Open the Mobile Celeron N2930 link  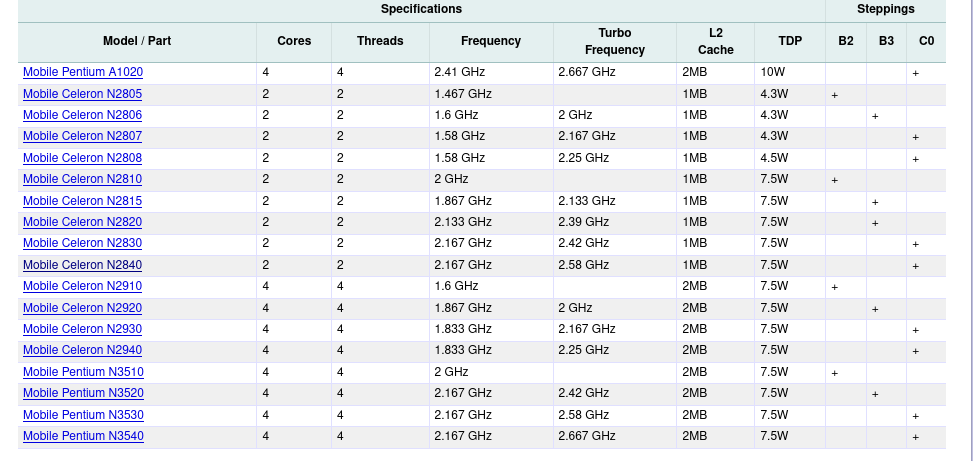83,329
